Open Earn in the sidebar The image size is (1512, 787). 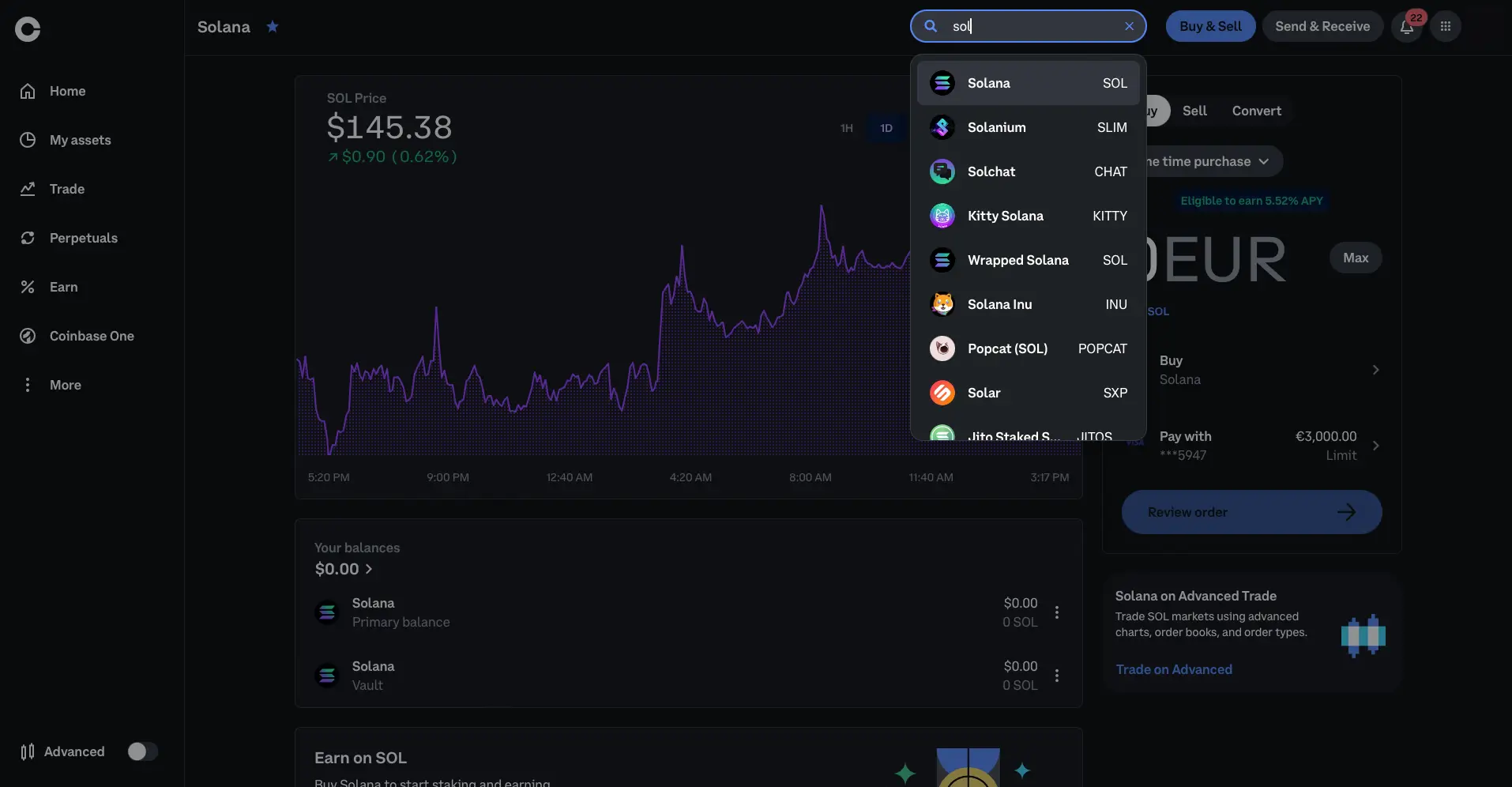[x=49, y=287]
